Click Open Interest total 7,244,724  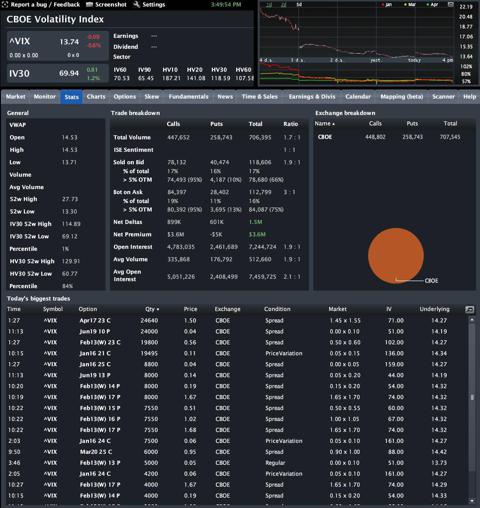263,247
